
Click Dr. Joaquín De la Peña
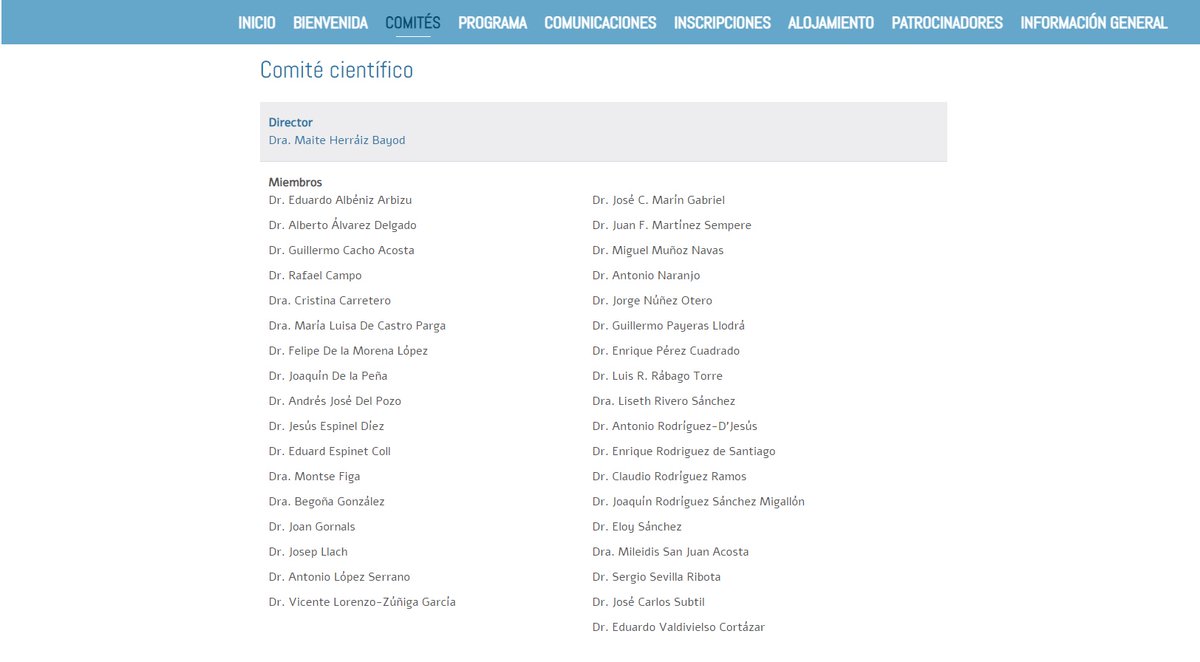coord(328,376)
